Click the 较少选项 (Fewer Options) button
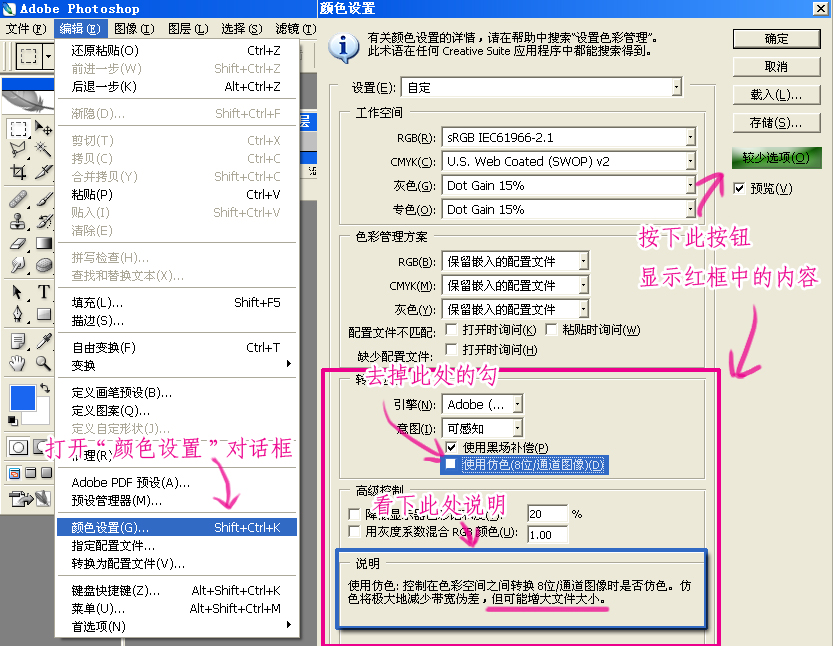 [776, 158]
